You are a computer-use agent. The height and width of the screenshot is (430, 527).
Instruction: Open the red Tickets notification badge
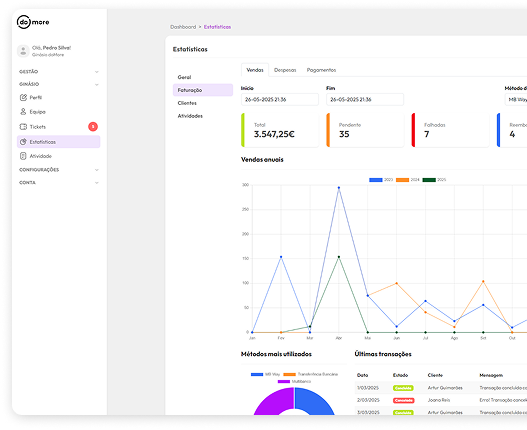(x=93, y=127)
